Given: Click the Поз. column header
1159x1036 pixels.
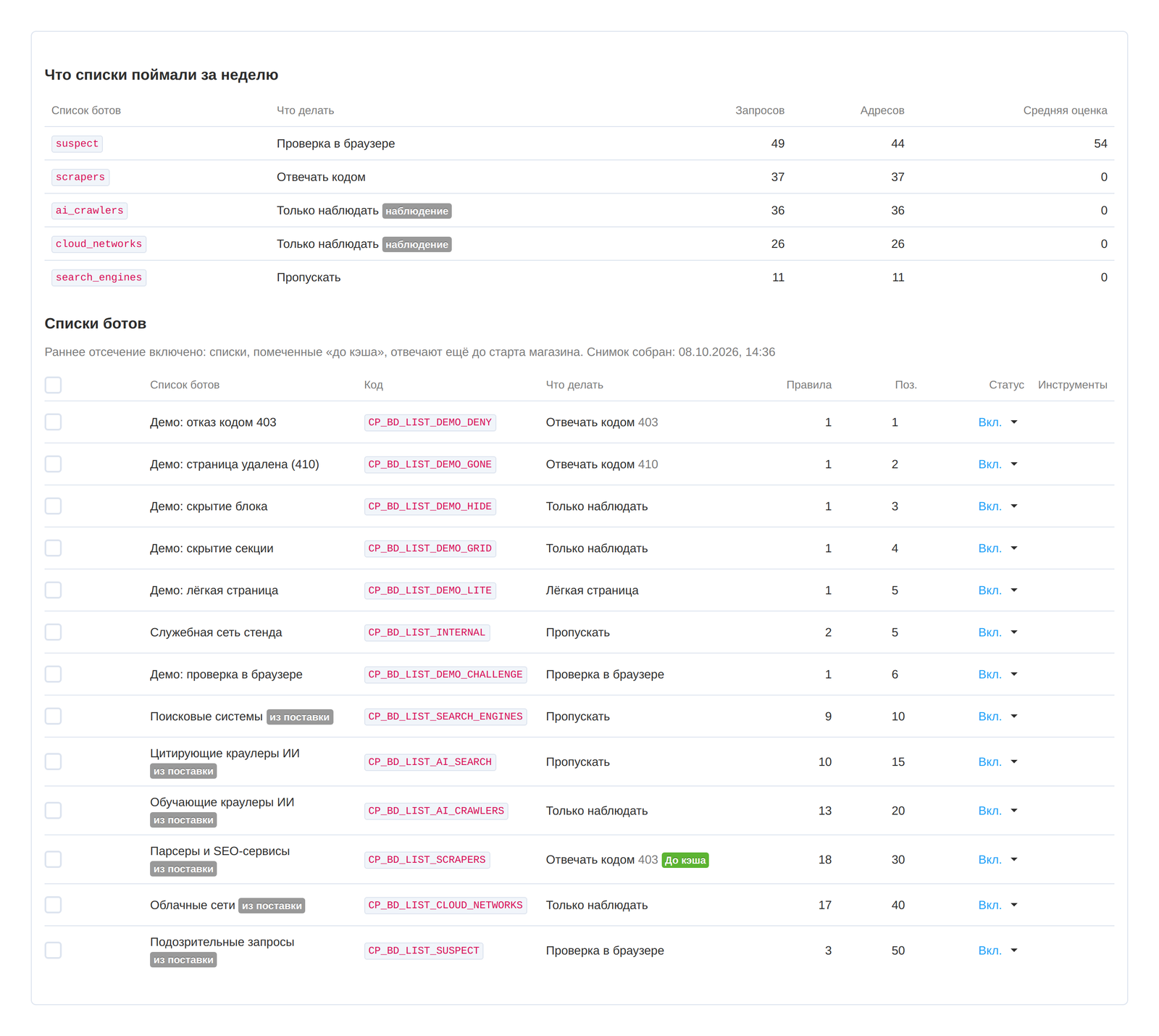Looking at the screenshot, I should (905, 385).
